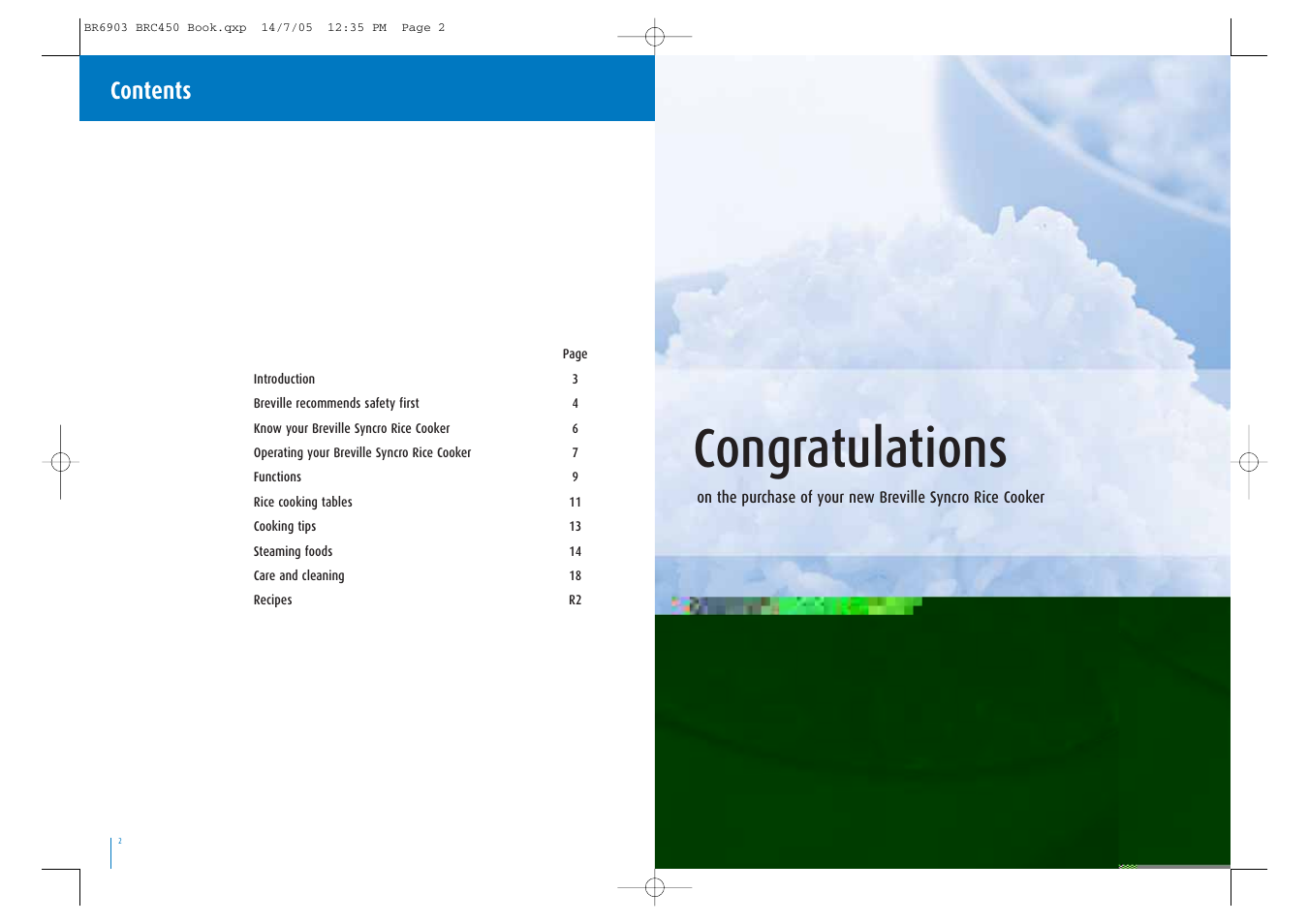Select the 'Rice cooking tables' entry
Viewport: 1309px width, 924px height.
[x=302, y=502]
